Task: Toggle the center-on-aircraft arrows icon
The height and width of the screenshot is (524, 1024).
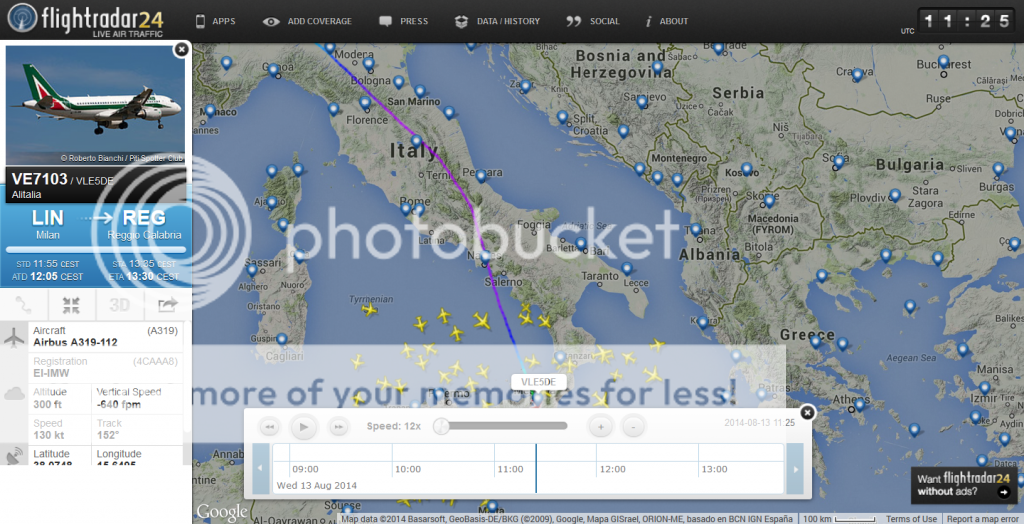Action: pyautogui.click(x=70, y=305)
